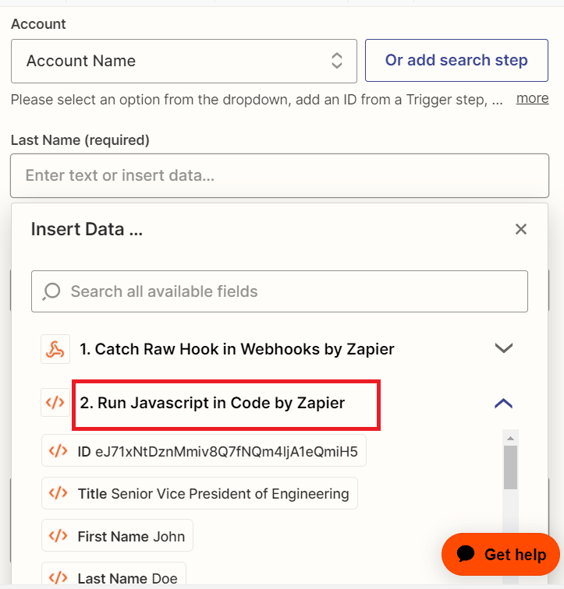The image size is (564, 589).
Task: Click into the Last Name required field
Action: pyautogui.click(x=280, y=175)
